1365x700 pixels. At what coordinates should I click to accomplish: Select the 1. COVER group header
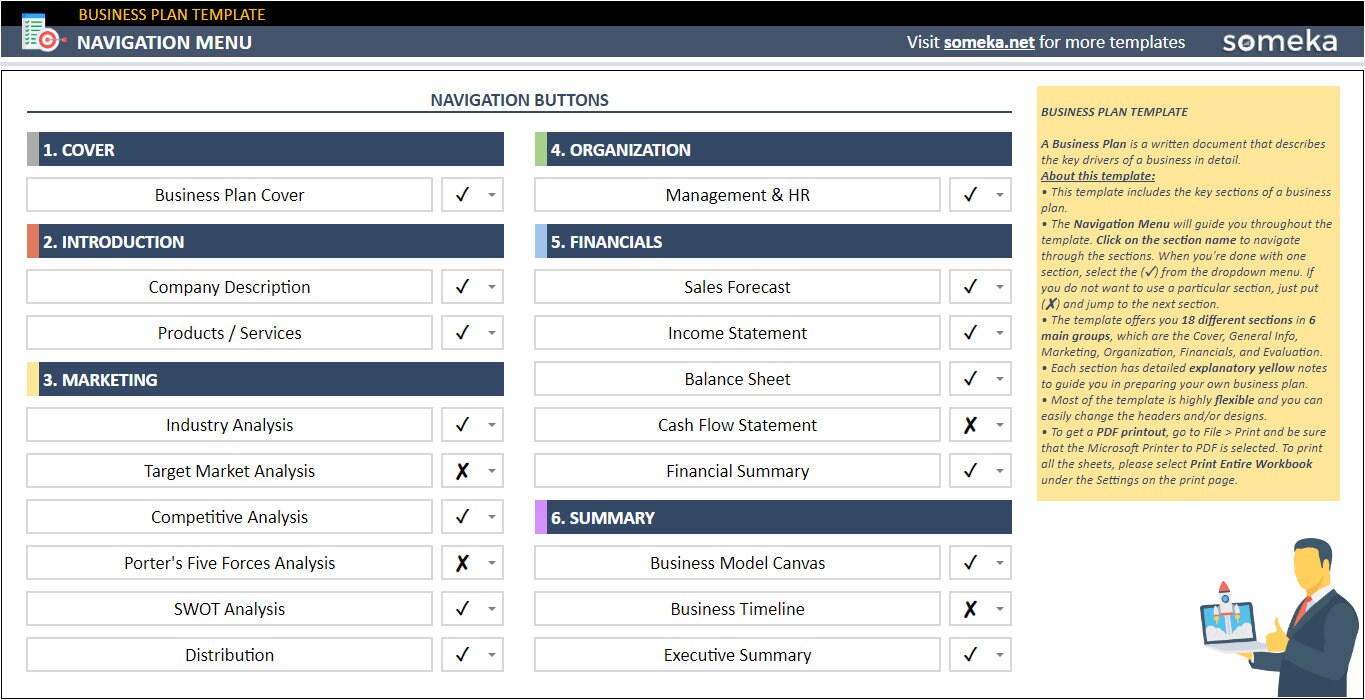point(265,150)
